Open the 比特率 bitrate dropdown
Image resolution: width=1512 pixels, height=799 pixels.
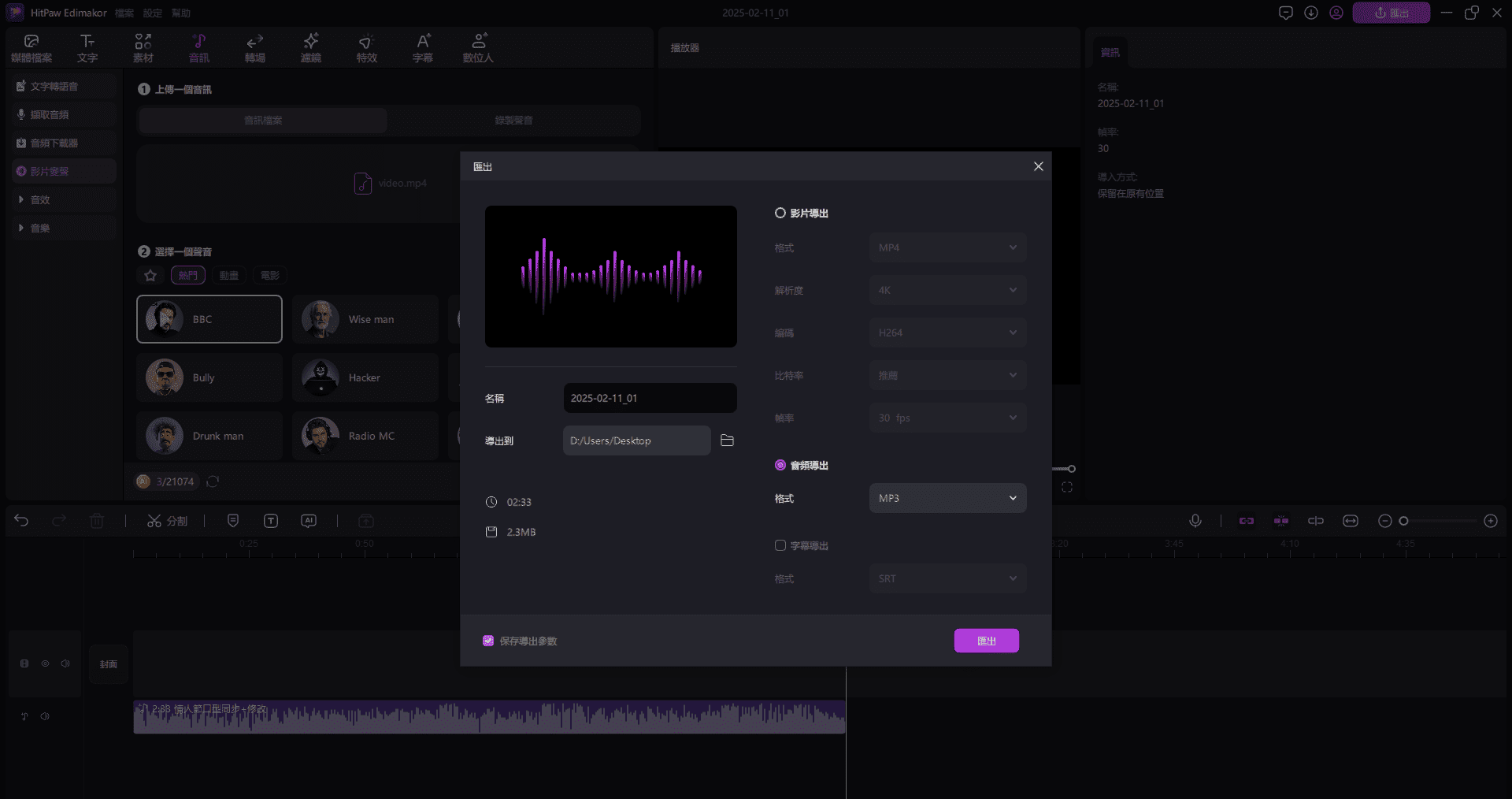click(x=948, y=375)
